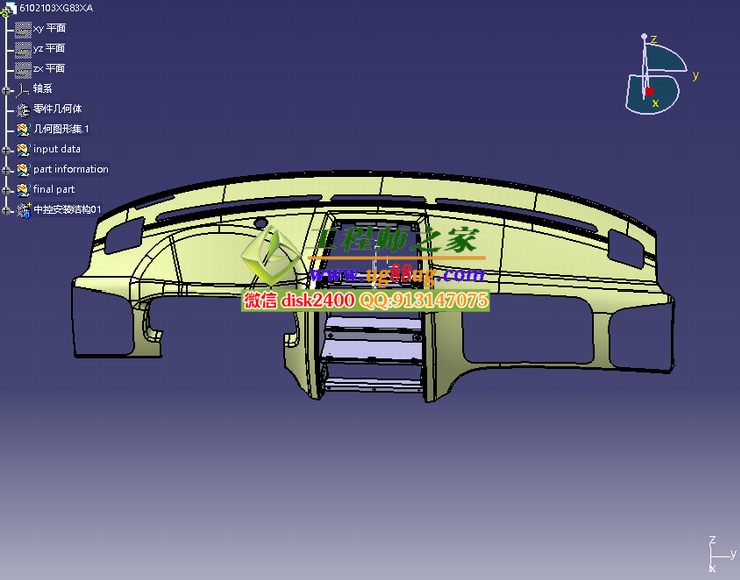This screenshot has height=580, width=740.
Task: Click the www.ug88ug.com watermark link
Action: point(396,274)
